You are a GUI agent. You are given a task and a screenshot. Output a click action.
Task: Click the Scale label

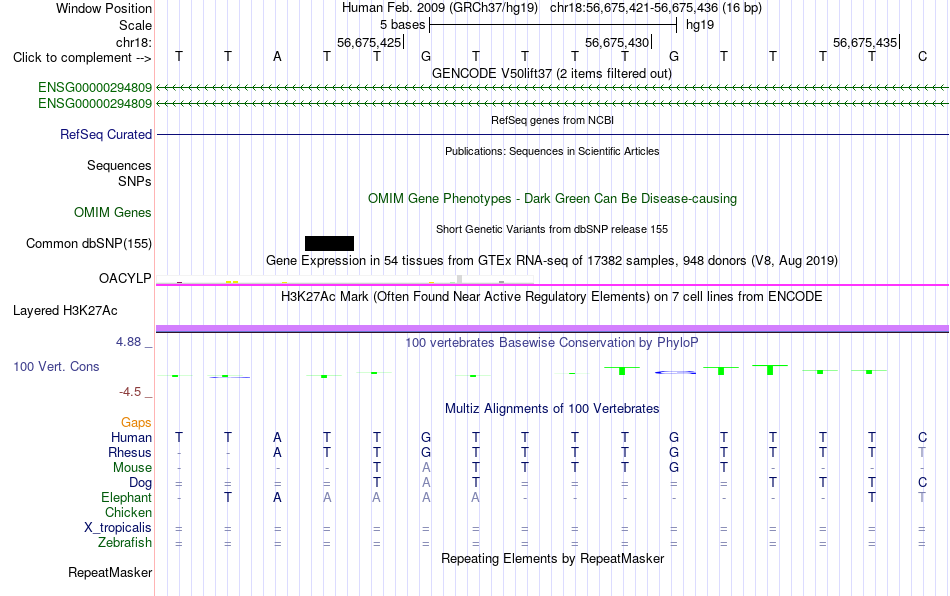[135, 25]
